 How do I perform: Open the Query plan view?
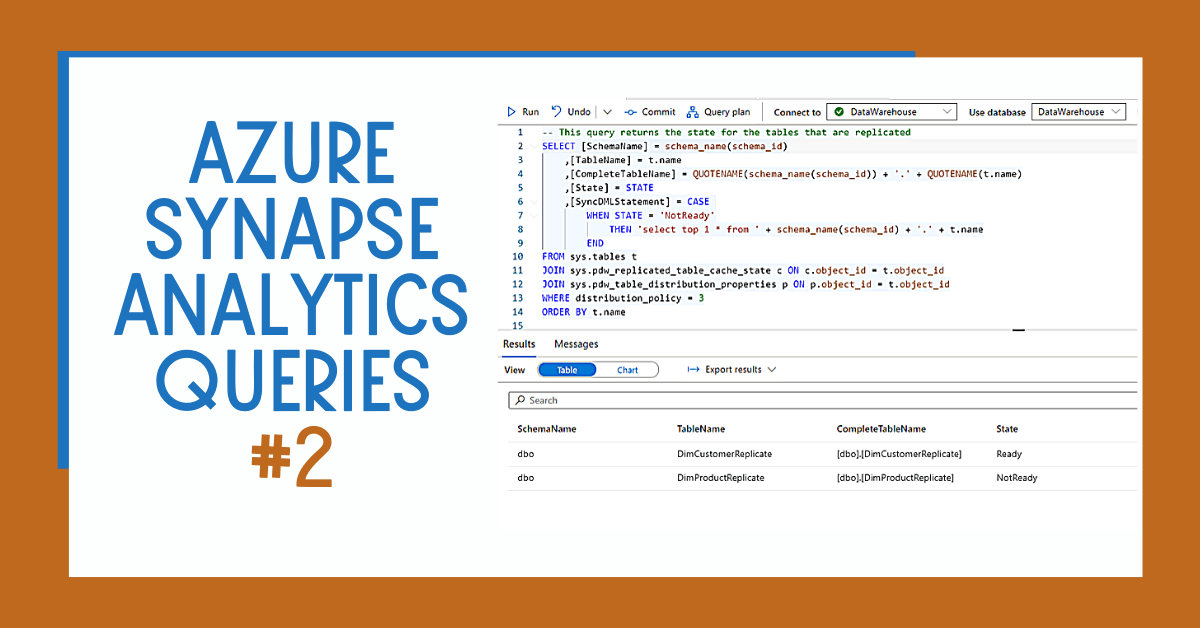(x=718, y=112)
